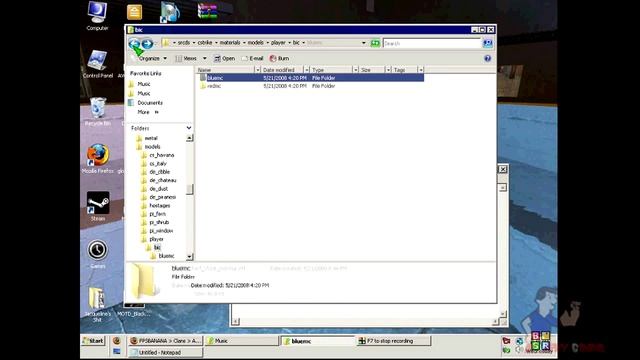Viewport: 640px width, 360px height.
Task: Click the green tray icon in notification area
Action: click(x=506, y=351)
